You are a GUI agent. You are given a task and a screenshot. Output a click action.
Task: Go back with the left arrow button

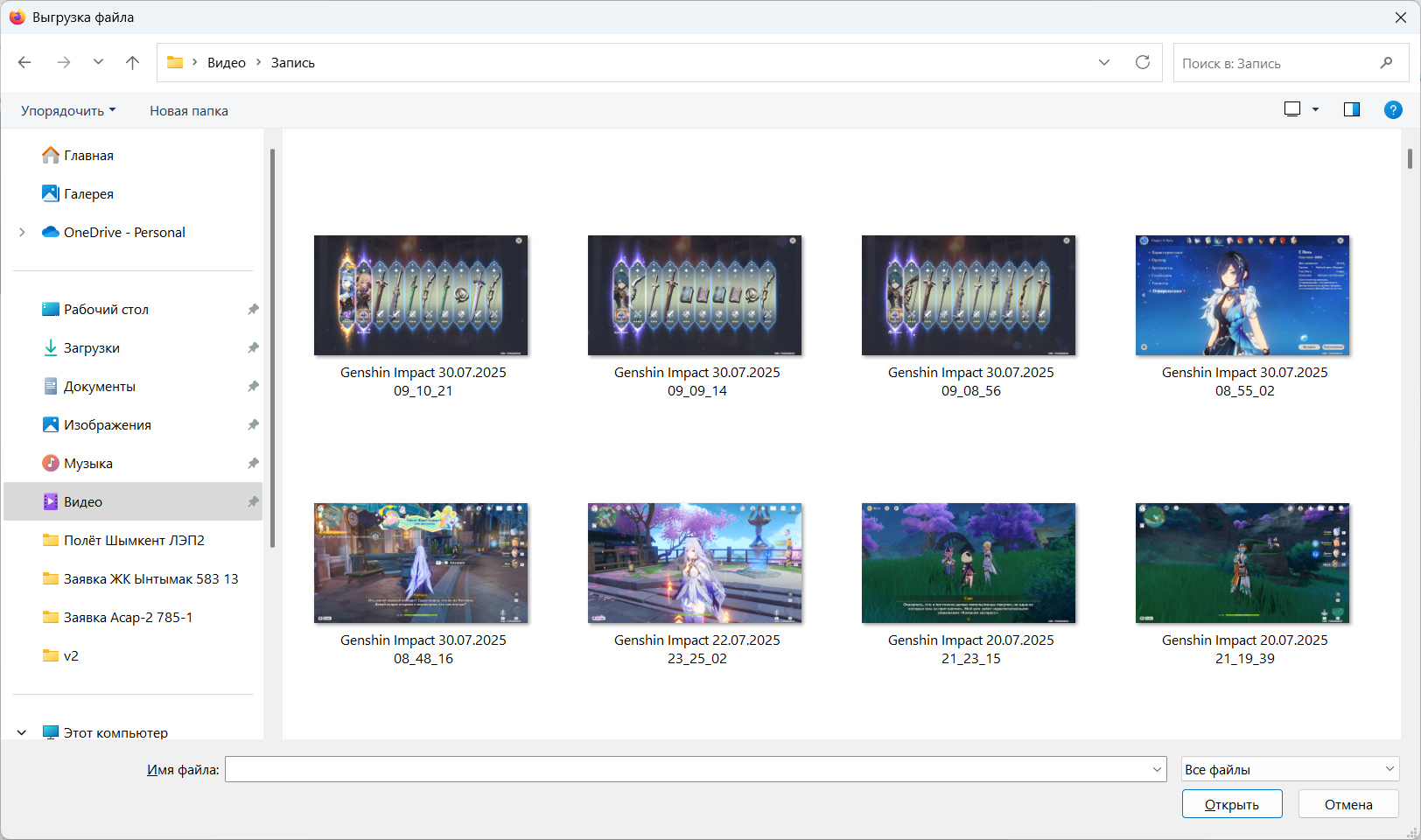click(x=24, y=62)
